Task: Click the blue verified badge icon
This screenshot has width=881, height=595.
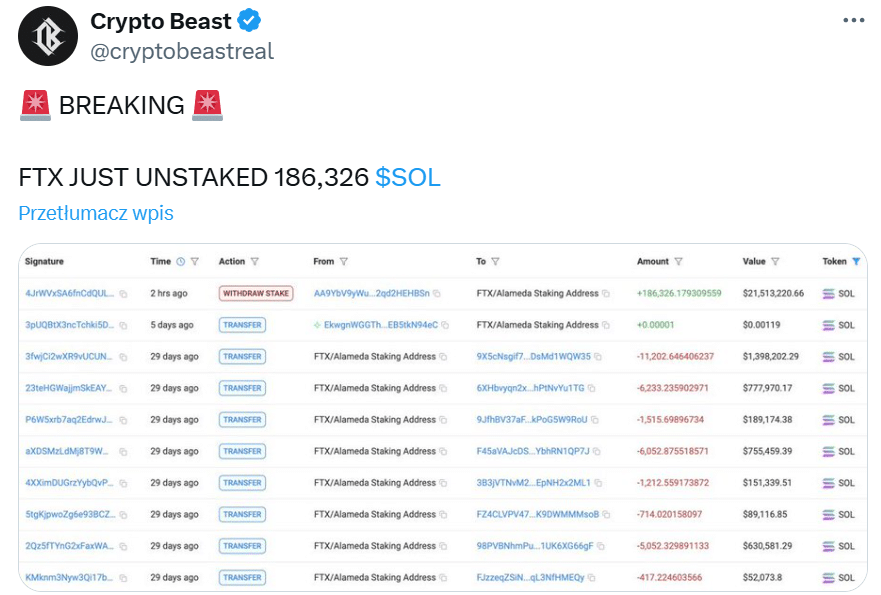Action: 249,21
